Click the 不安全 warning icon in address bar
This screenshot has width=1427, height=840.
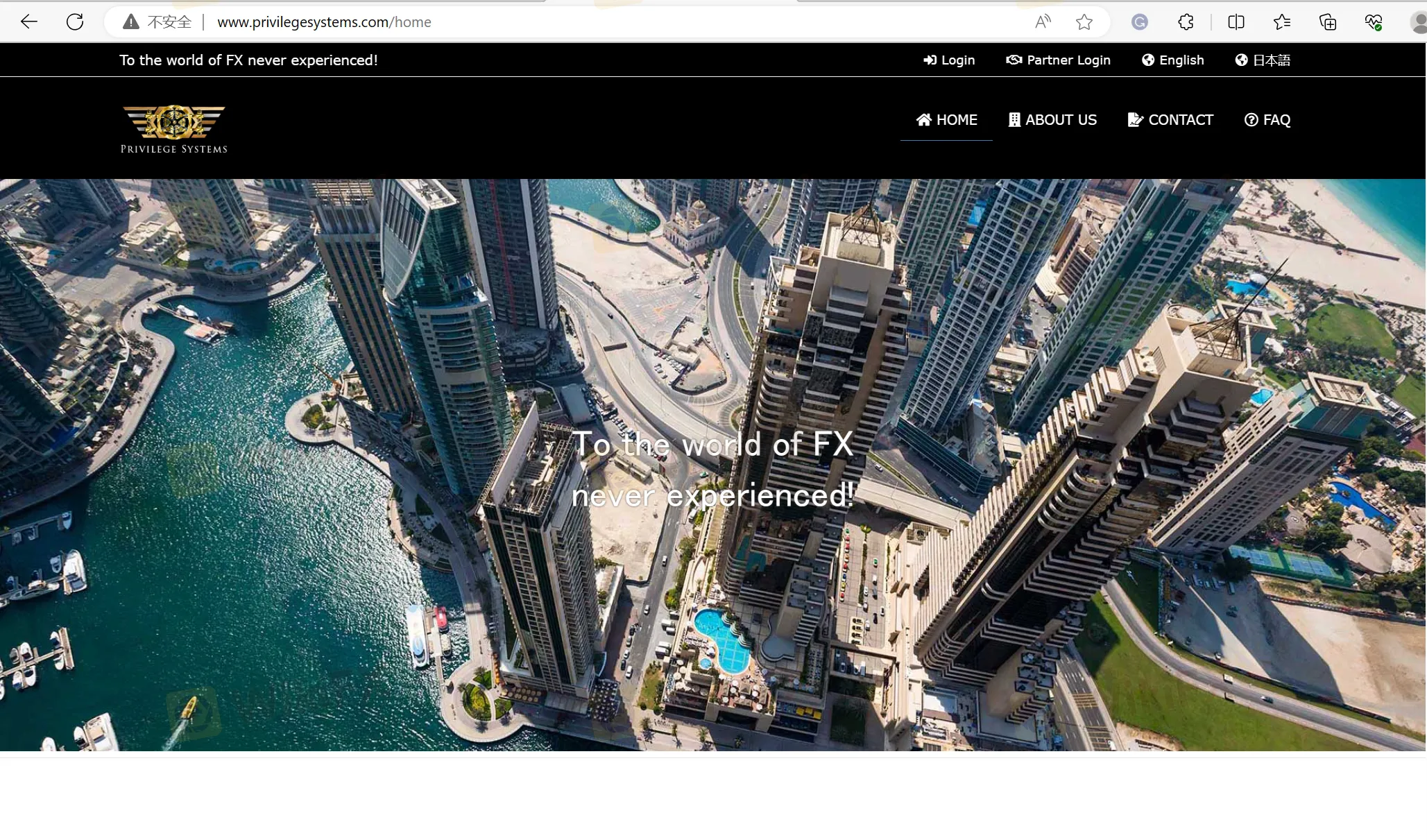[130, 22]
